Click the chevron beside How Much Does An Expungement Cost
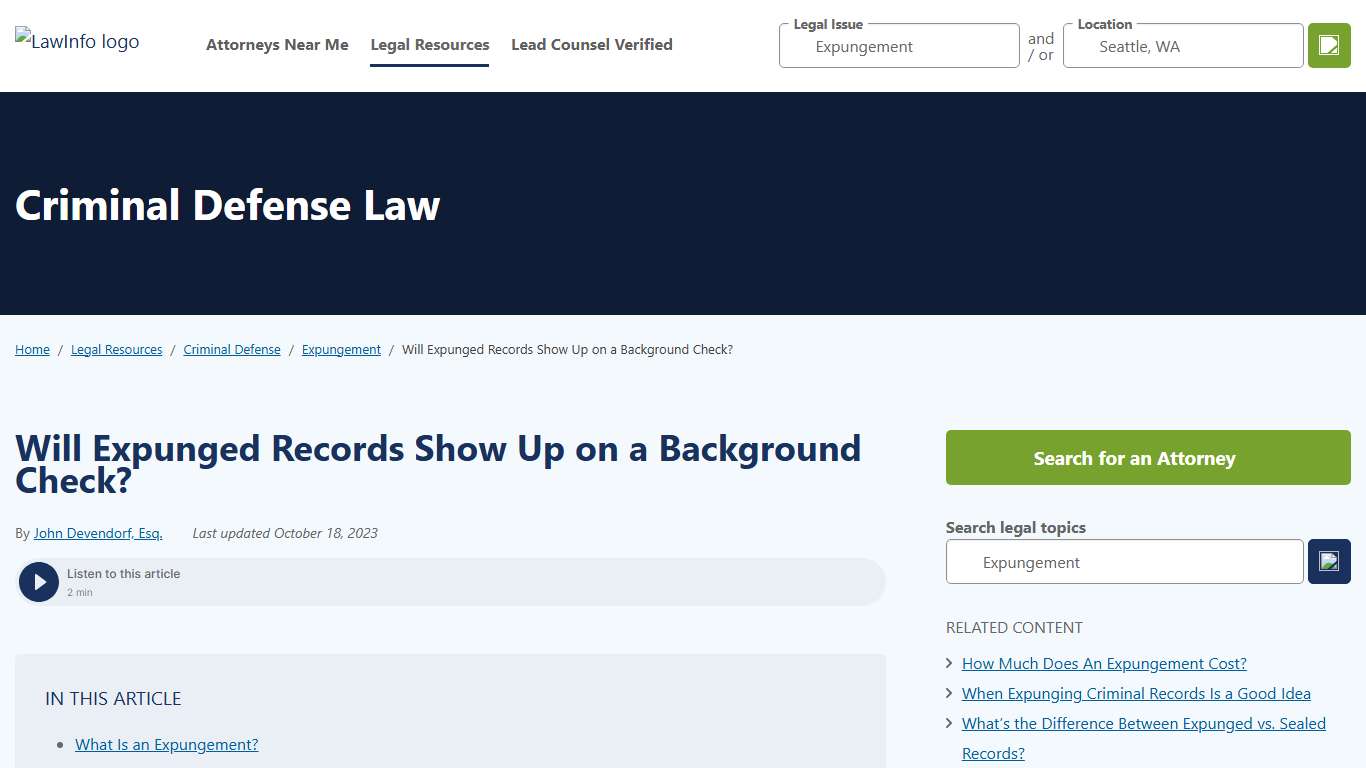 click(x=948, y=663)
